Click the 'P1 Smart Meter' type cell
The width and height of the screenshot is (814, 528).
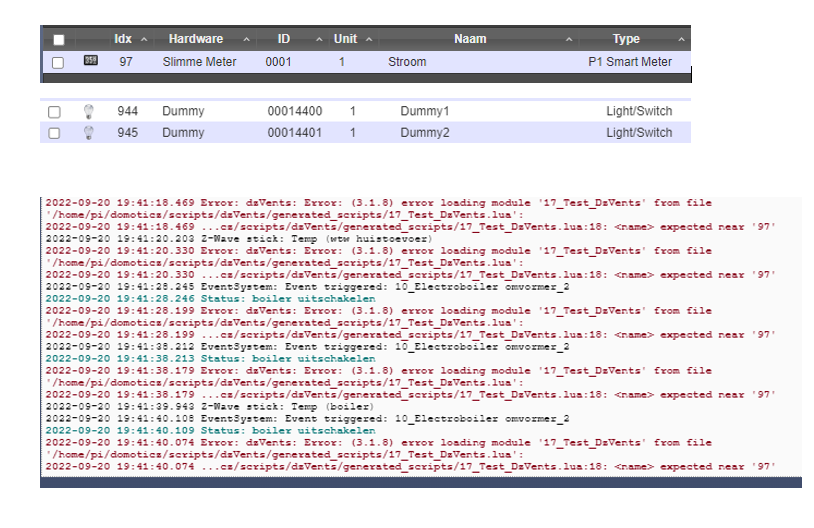(x=630, y=62)
